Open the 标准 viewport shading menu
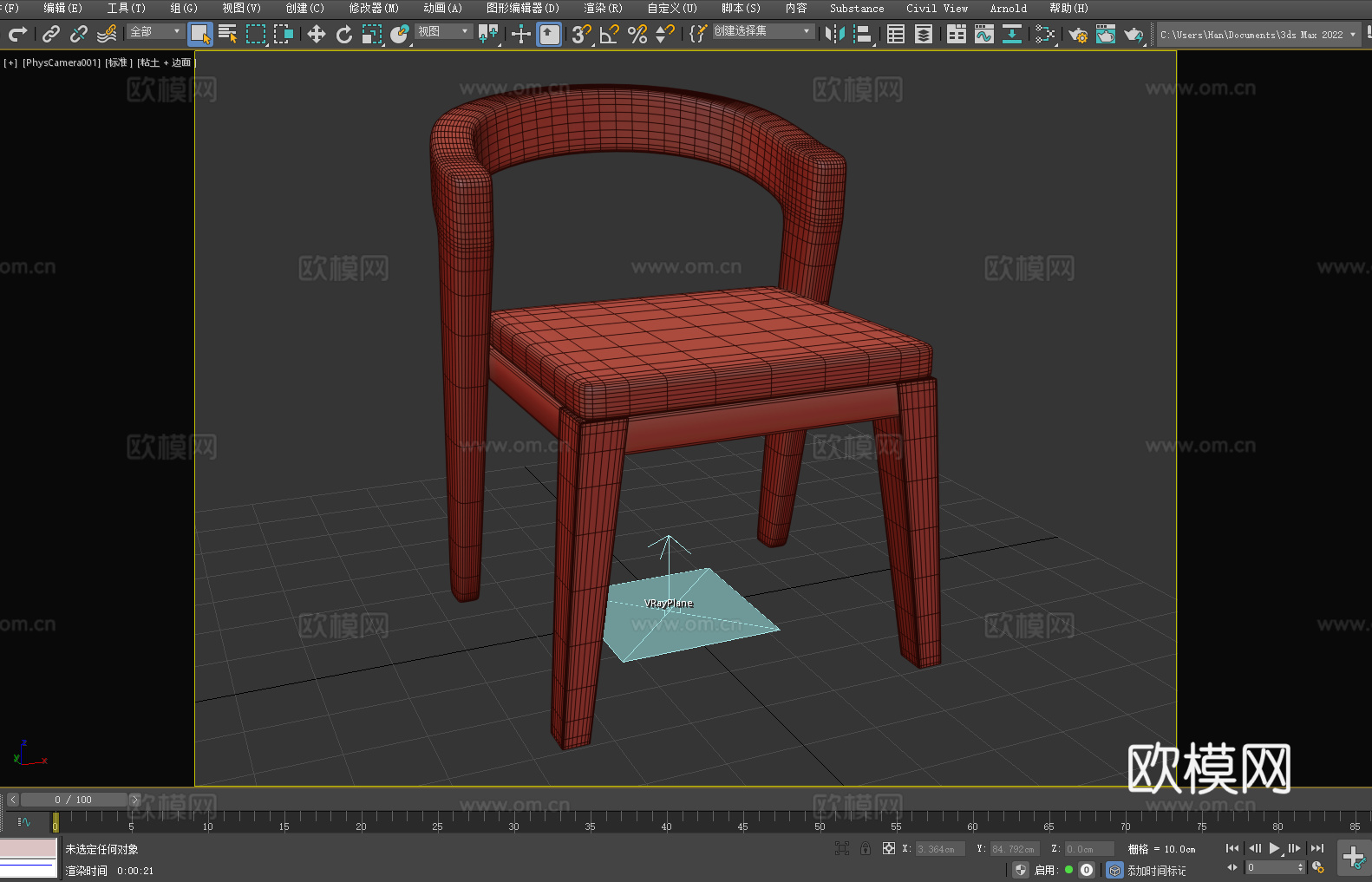This screenshot has height=882, width=1372. point(119,62)
